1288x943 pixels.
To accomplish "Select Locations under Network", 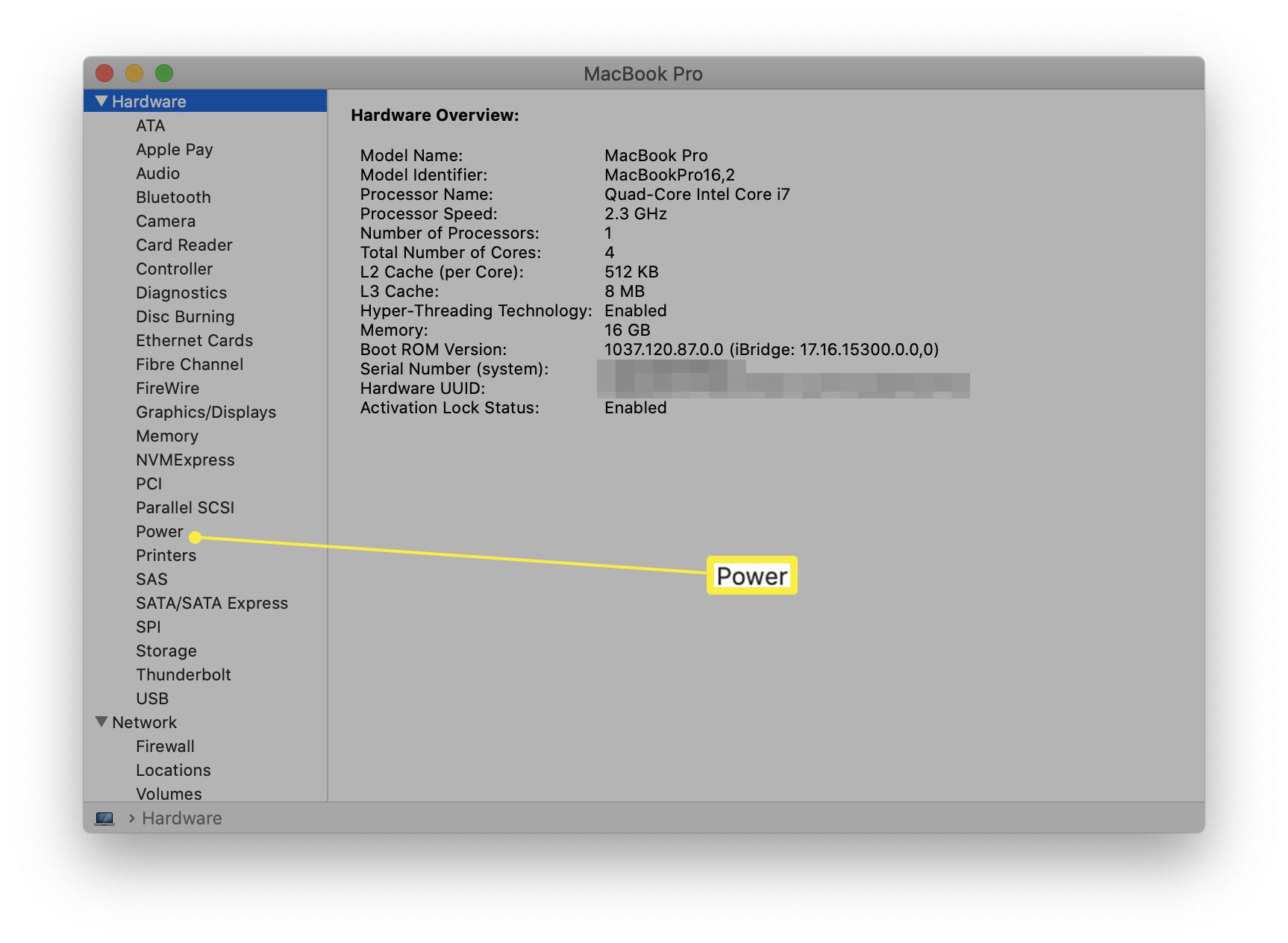I will [x=173, y=770].
